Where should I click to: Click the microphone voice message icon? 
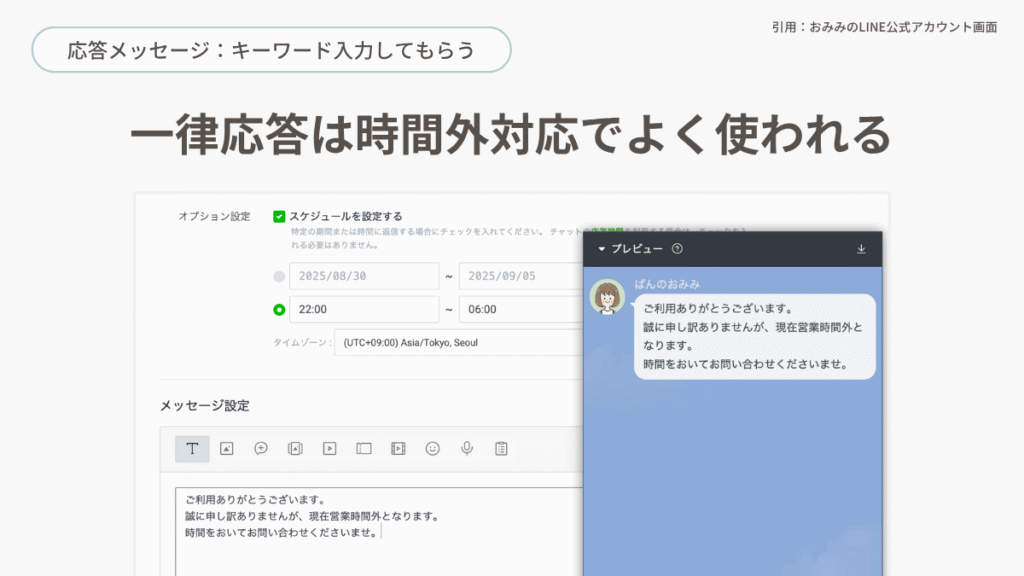[x=466, y=449]
